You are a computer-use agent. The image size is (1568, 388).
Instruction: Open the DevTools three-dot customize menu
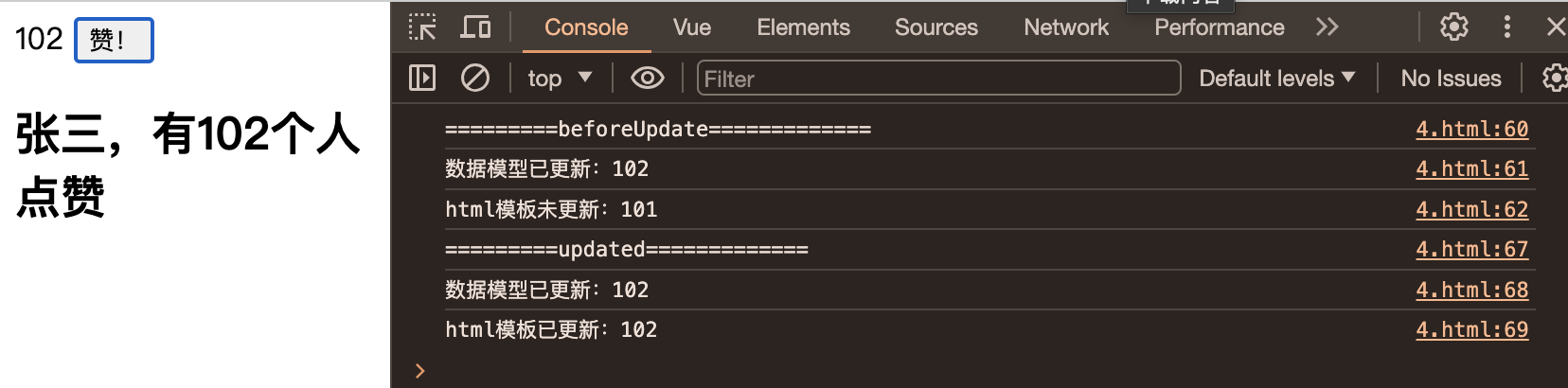(1507, 27)
